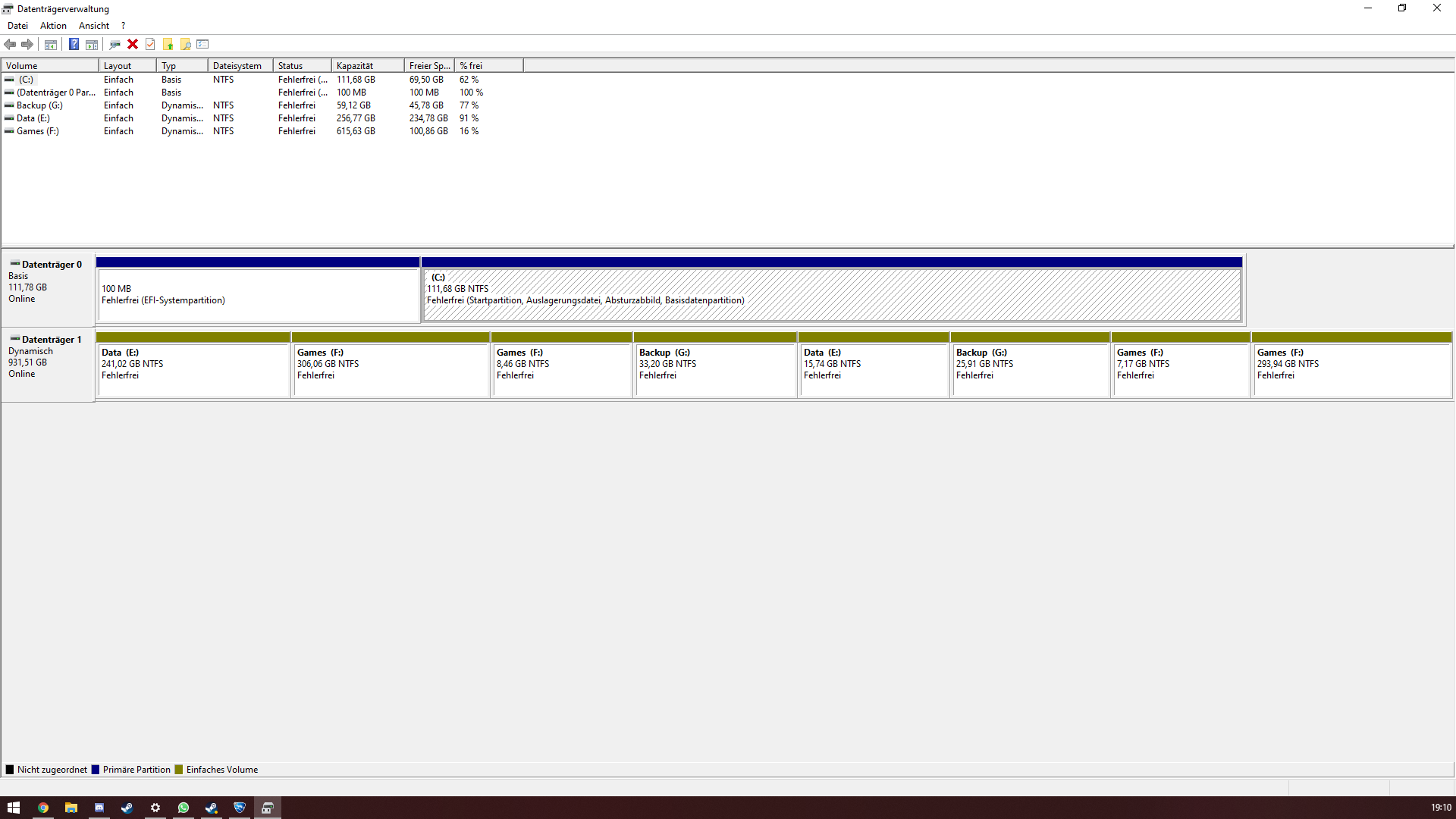Click the checklist settings toolbar icon
The height and width of the screenshot is (819, 1456).
(x=202, y=44)
